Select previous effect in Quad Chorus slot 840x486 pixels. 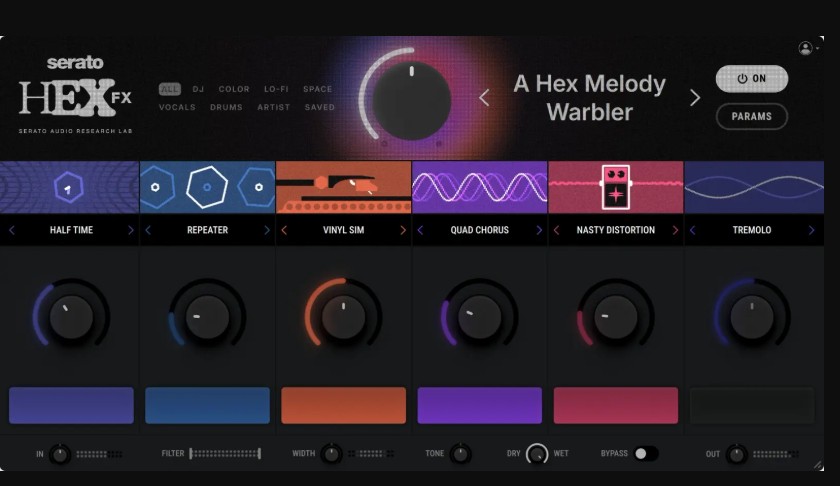click(x=421, y=230)
